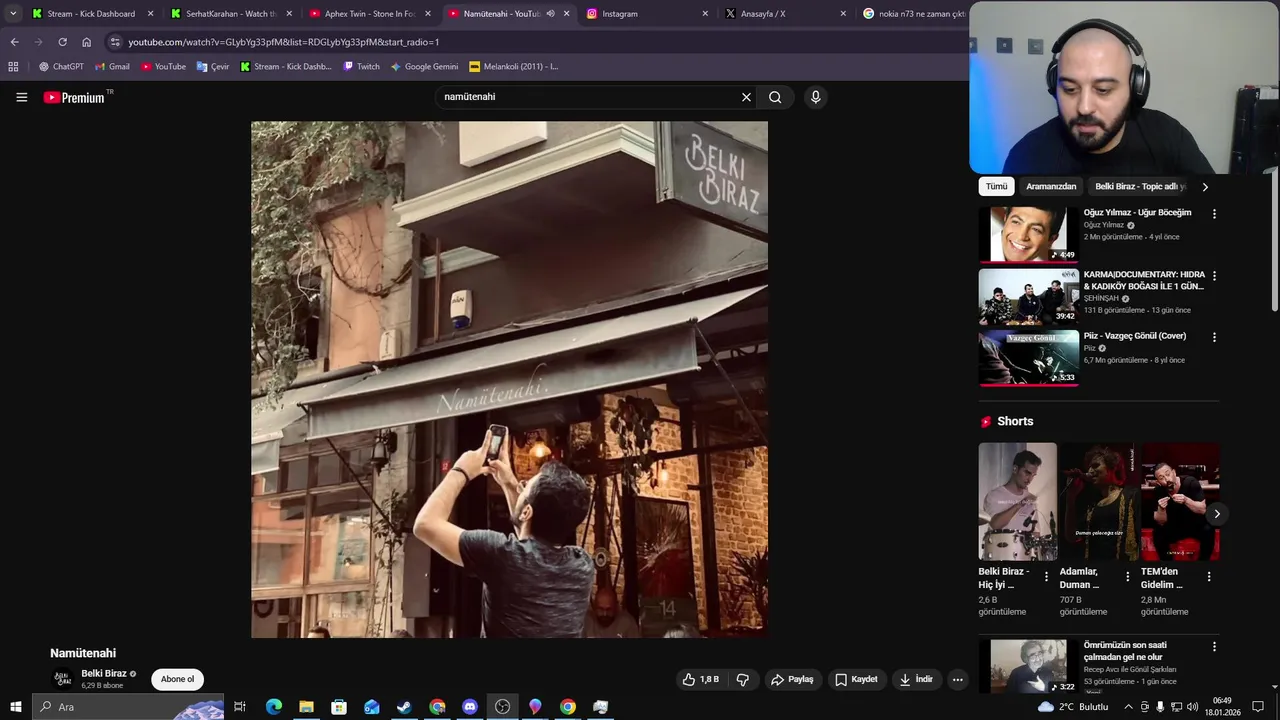Show next Shorts with the arrow

1216,514
